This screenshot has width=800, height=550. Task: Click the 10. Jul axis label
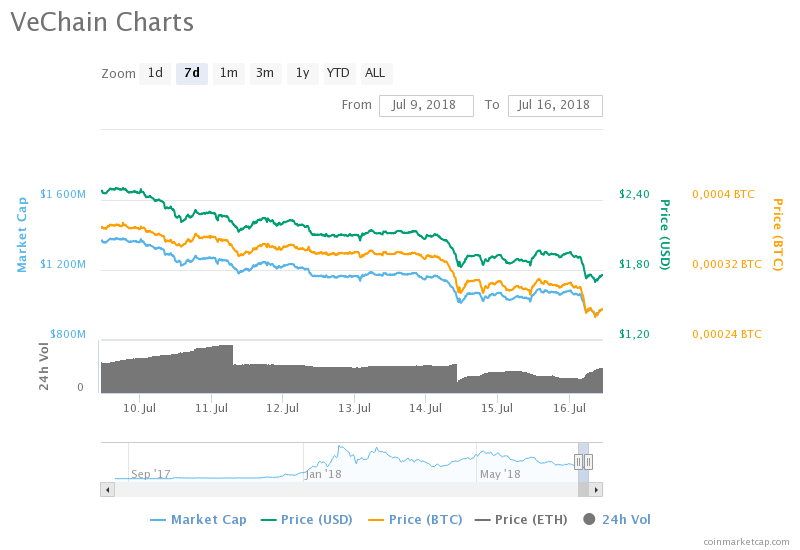tap(139, 408)
